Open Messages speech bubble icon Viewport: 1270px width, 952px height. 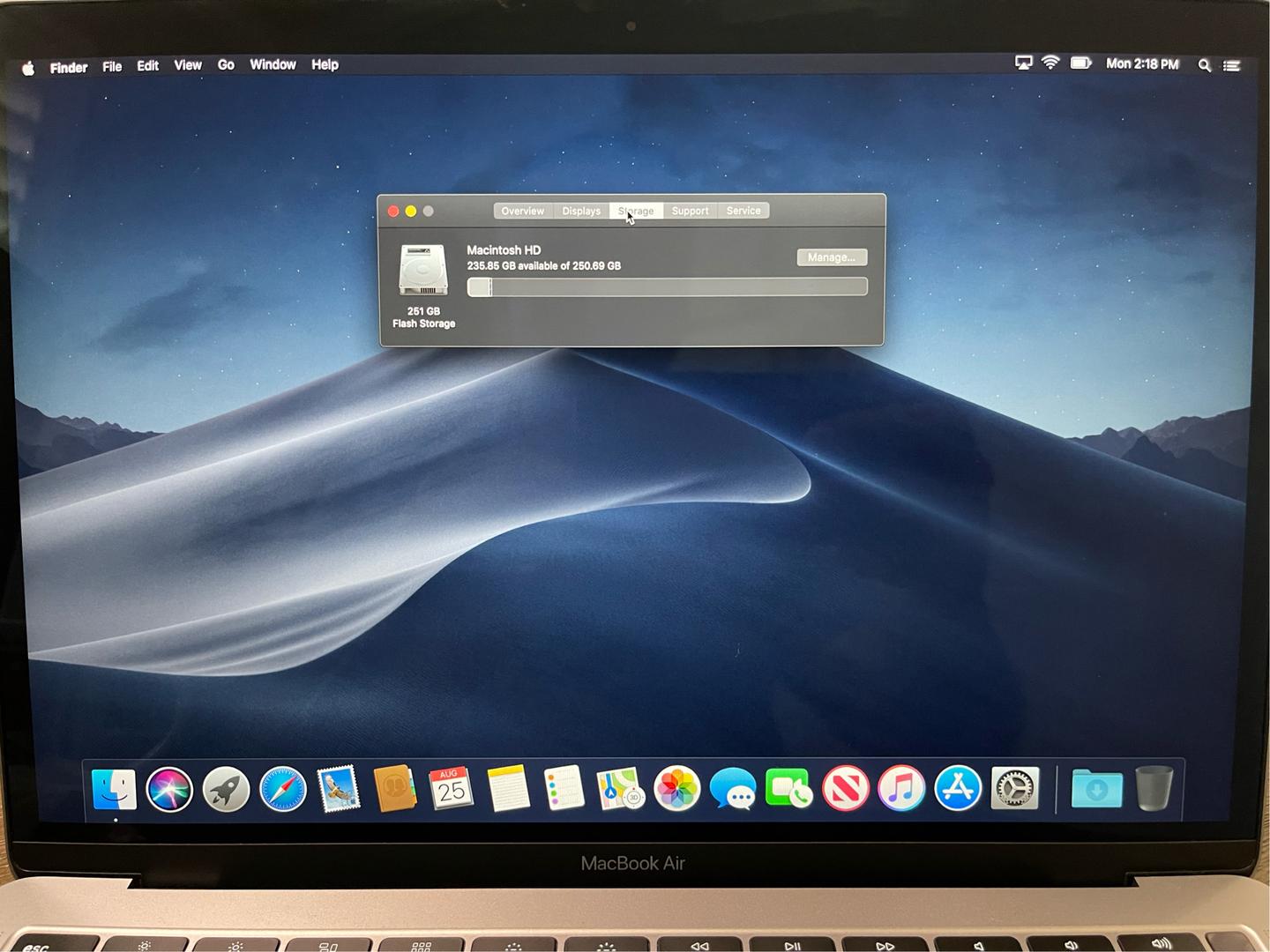pos(733,789)
